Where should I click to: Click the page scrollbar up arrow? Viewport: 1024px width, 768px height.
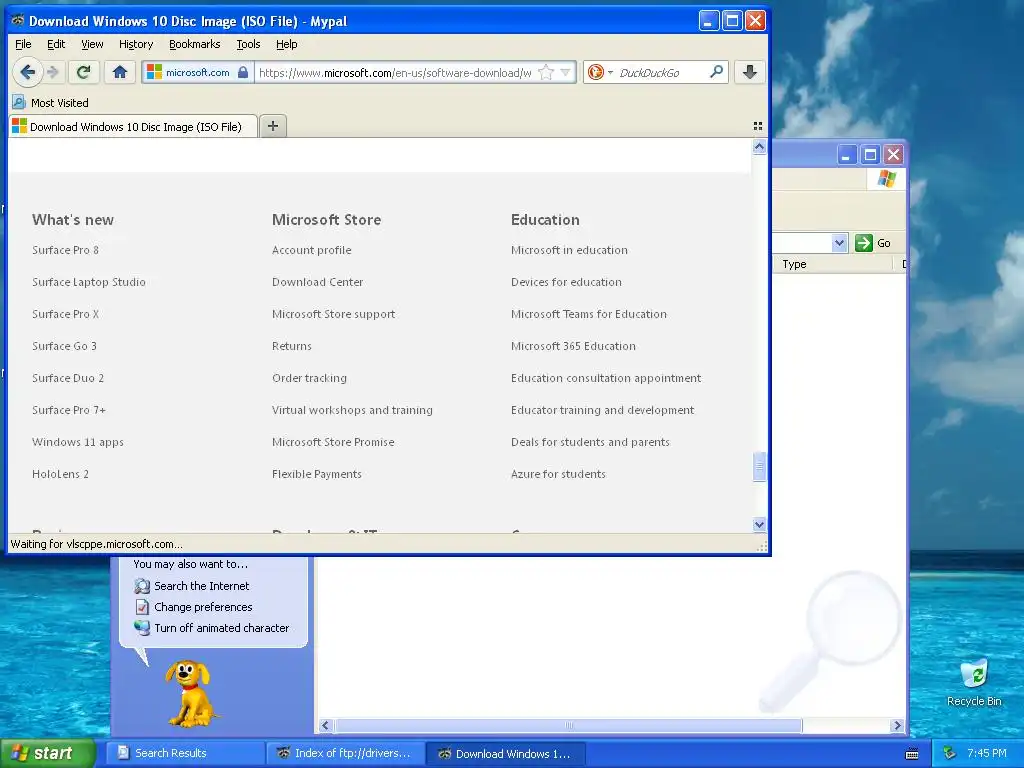click(x=759, y=147)
